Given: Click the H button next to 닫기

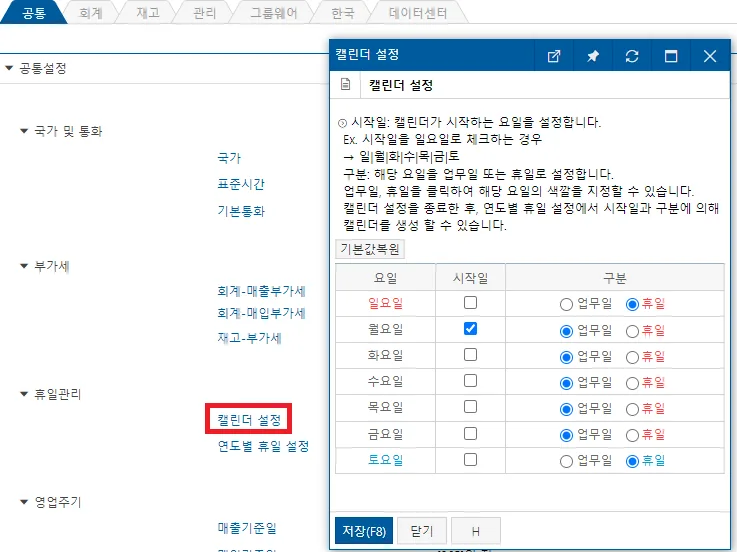Looking at the screenshot, I should coord(476,531).
